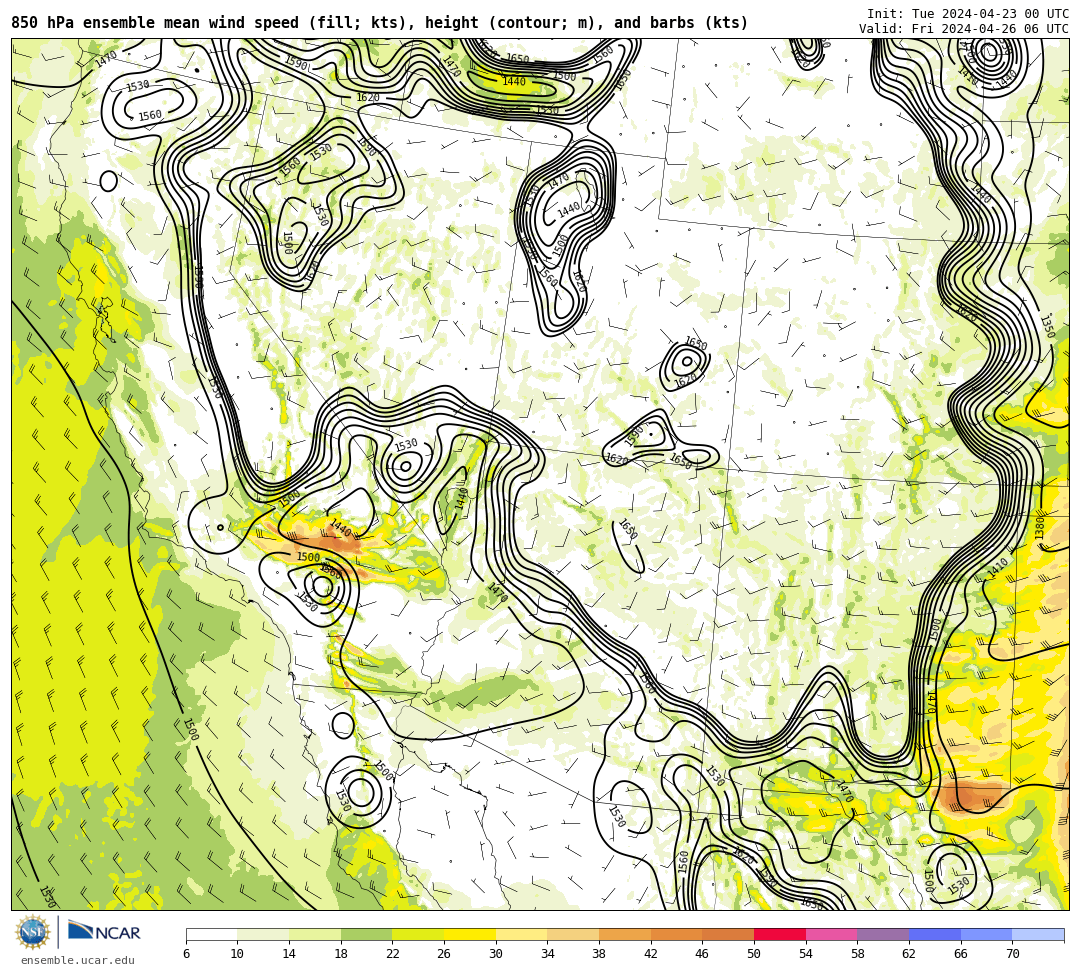This screenshot has width=1080, height=973.
Task: Click the colorbar tick label 6
Action: pyautogui.click(x=186, y=954)
